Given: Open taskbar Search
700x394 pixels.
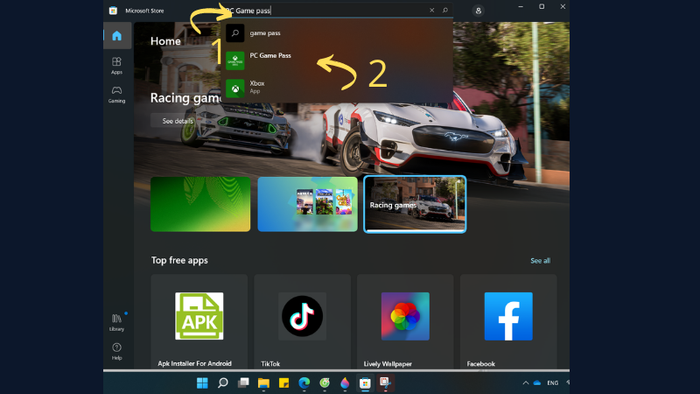Looking at the screenshot, I should click(223, 383).
